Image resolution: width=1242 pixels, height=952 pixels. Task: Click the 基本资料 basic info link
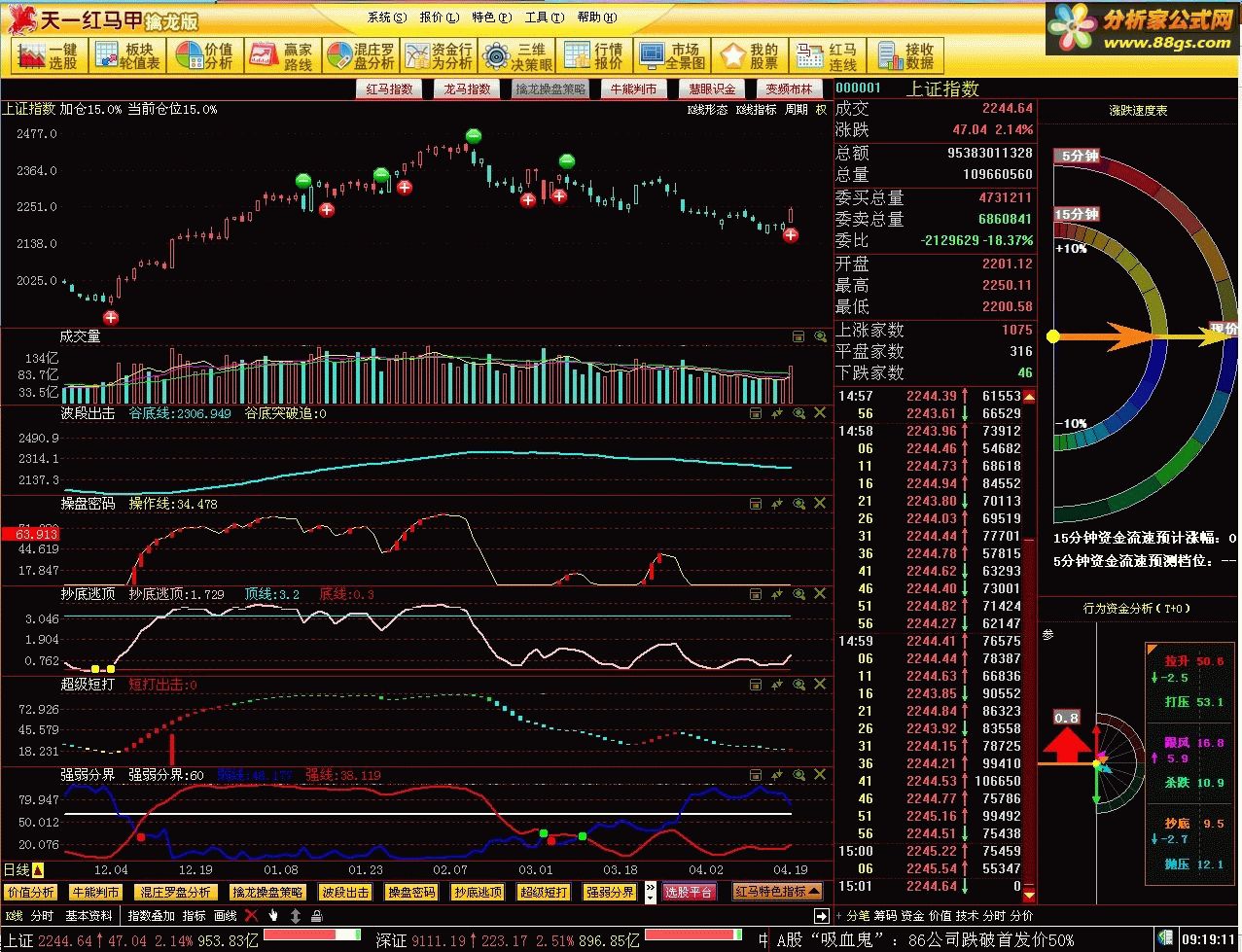89,915
